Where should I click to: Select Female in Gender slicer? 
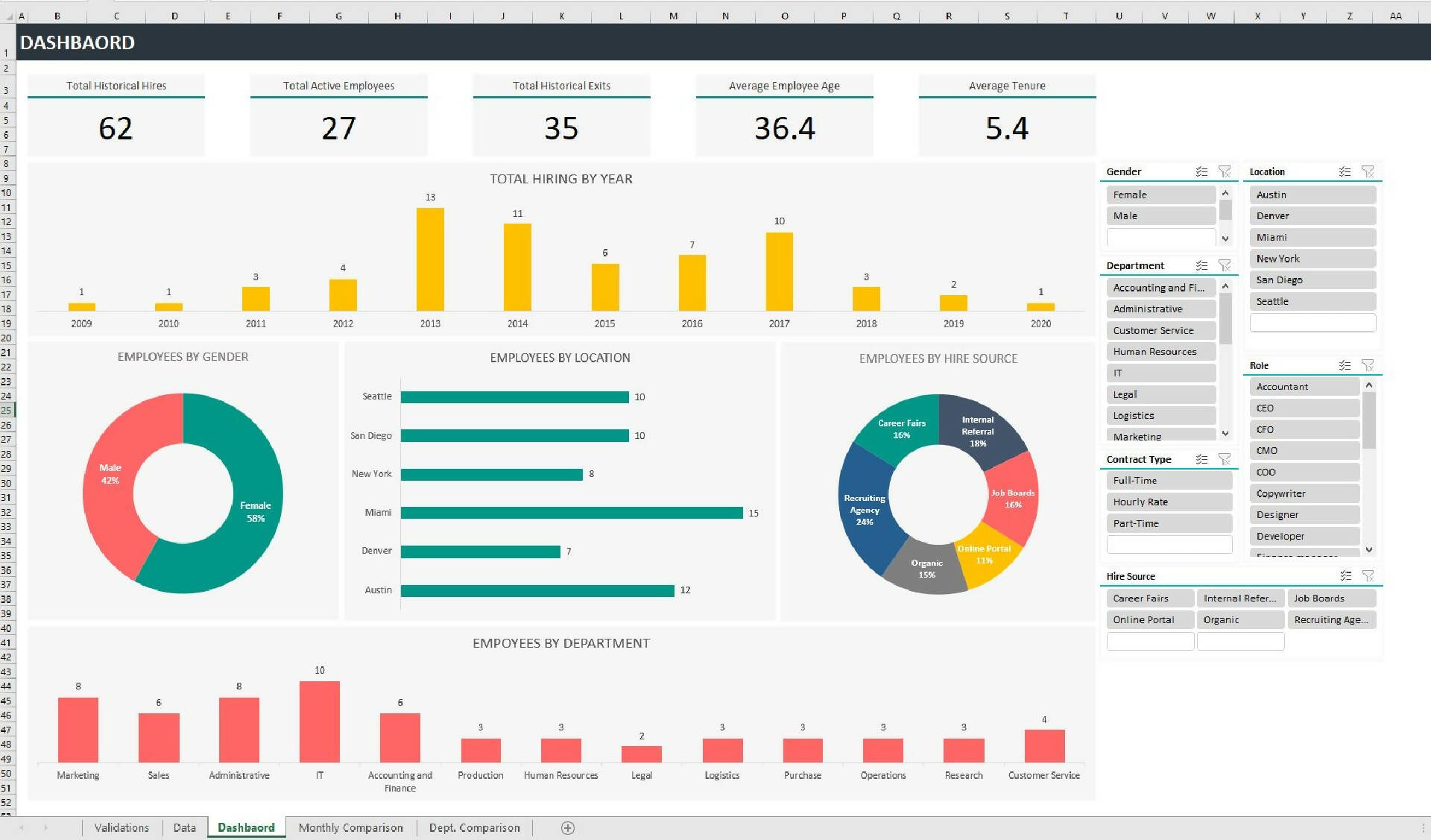coord(1158,194)
